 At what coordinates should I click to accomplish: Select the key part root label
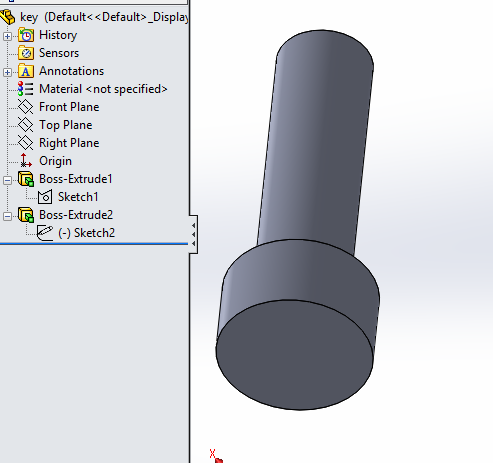coord(104,17)
